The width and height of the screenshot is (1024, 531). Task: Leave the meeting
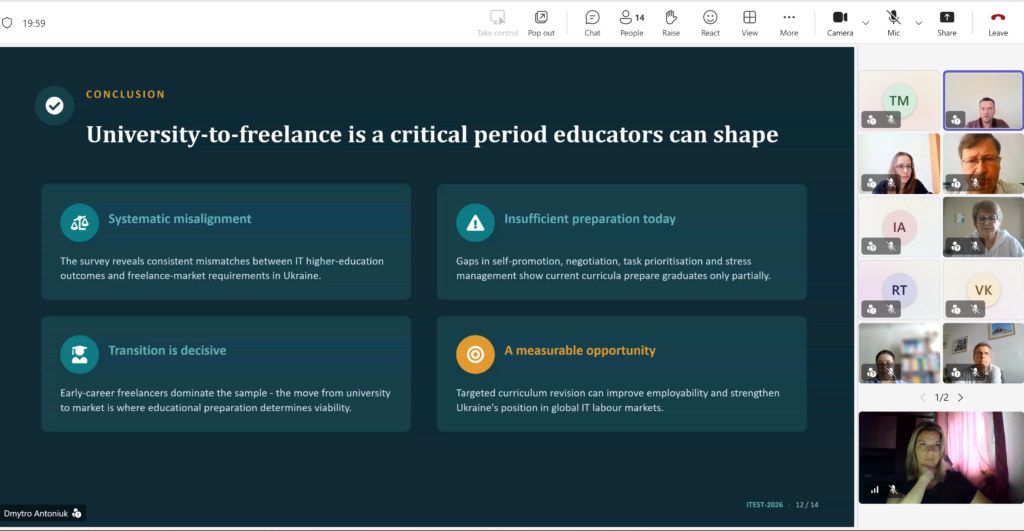click(998, 24)
